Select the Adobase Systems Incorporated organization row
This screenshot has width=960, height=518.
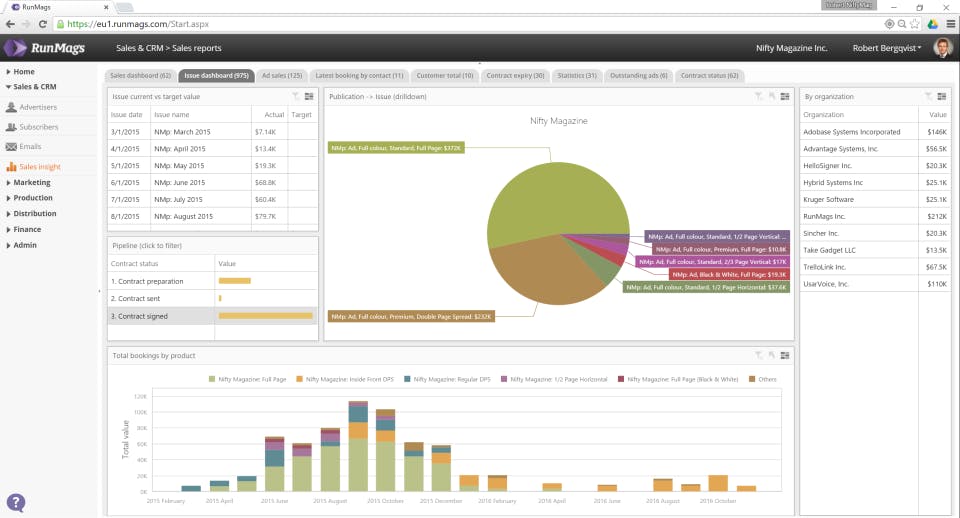pos(875,132)
